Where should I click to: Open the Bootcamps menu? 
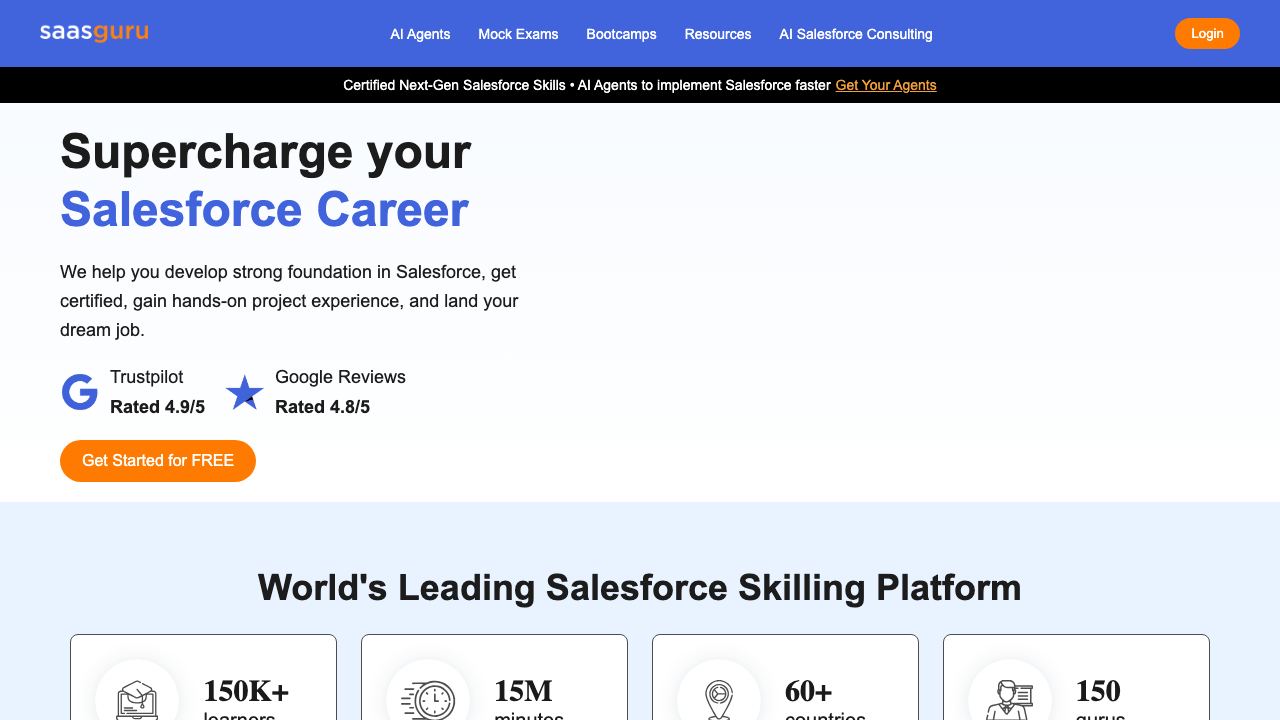tap(621, 34)
